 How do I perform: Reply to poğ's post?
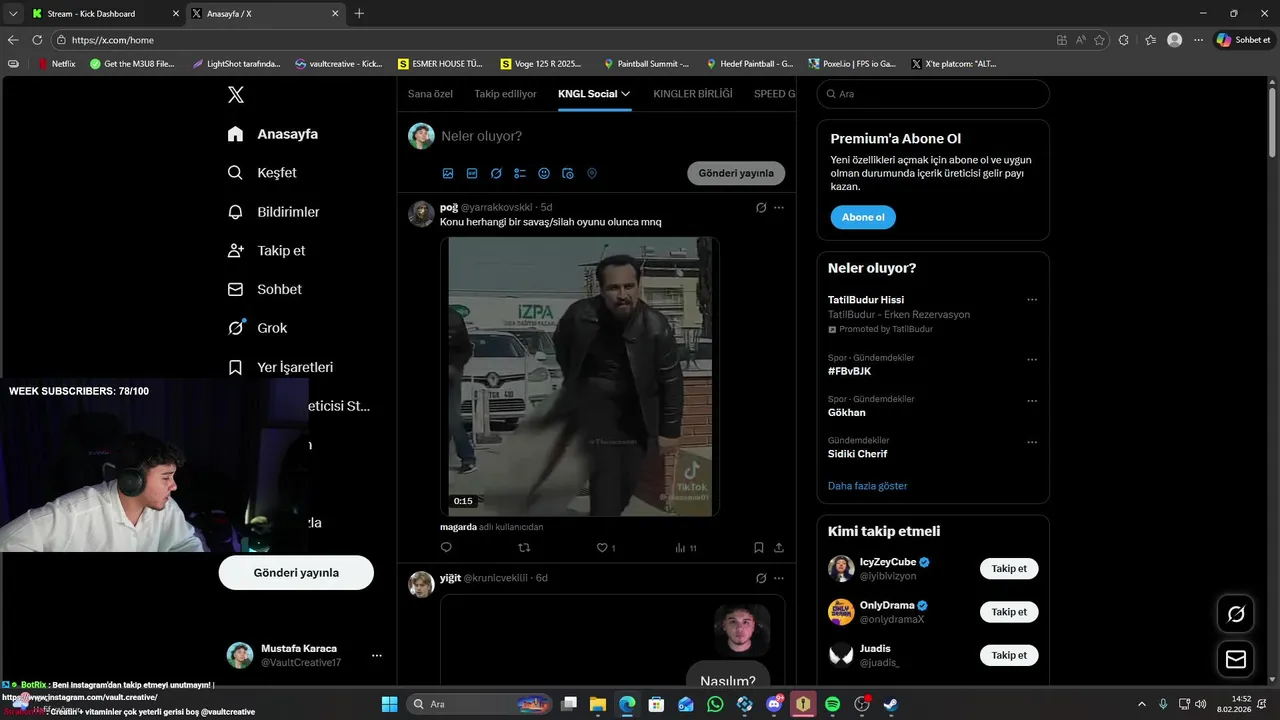click(x=446, y=548)
